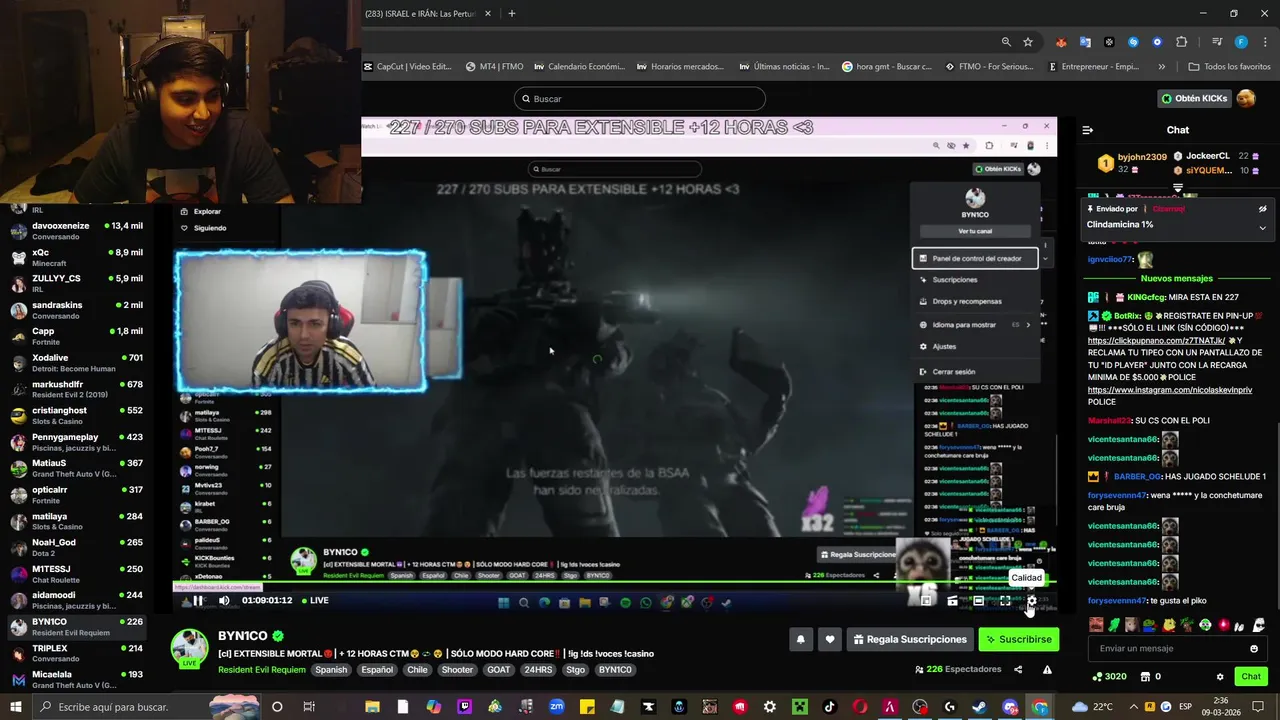This screenshot has width=1280, height=720.
Task: Open Chrome media controls icon
Action: point(1216,42)
